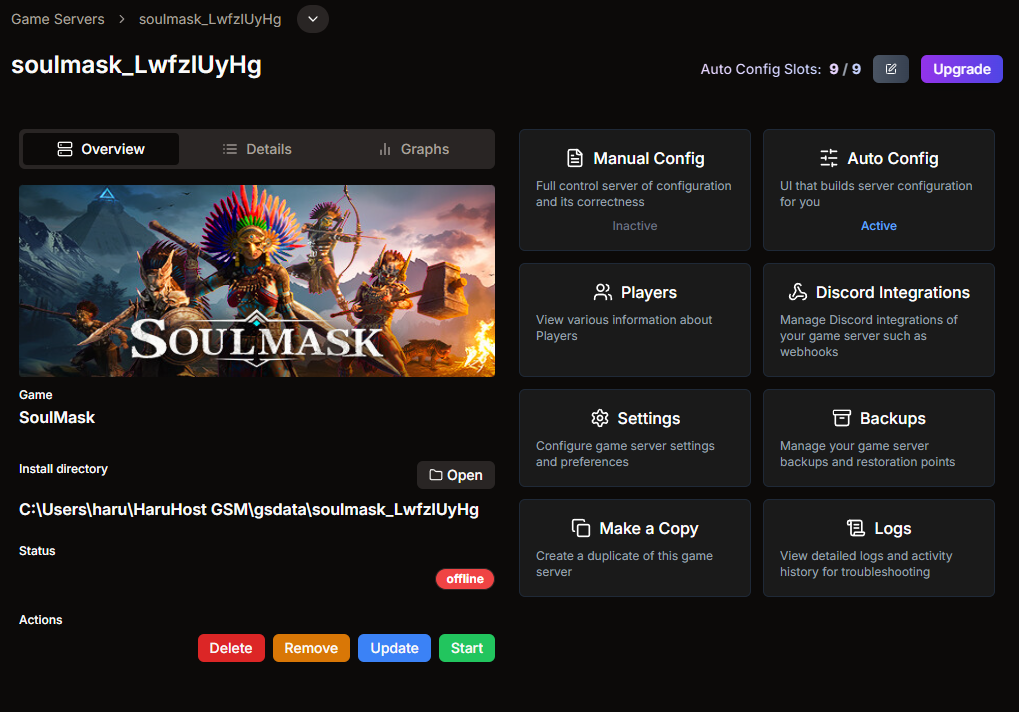Click the red offline status badge
The width and height of the screenshot is (1019, 712).
465,579
